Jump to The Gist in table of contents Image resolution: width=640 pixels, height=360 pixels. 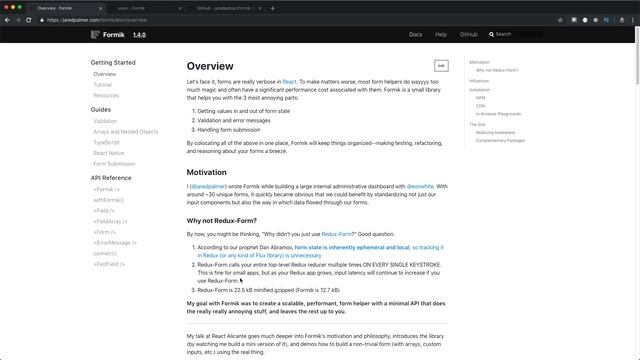[x=477, y=124]
